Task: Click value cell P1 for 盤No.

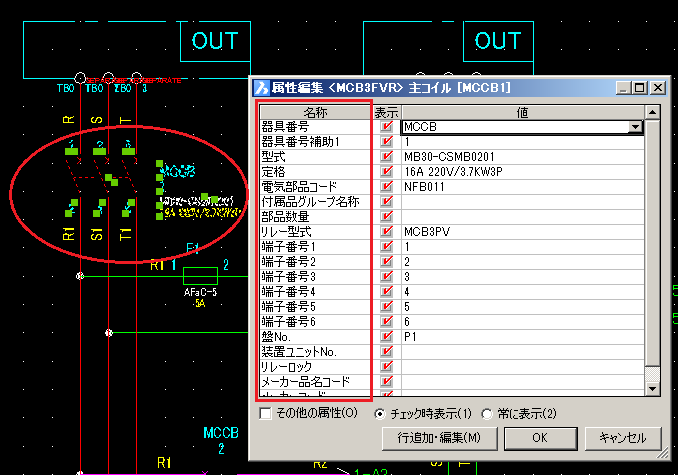Action: point(522,336)
